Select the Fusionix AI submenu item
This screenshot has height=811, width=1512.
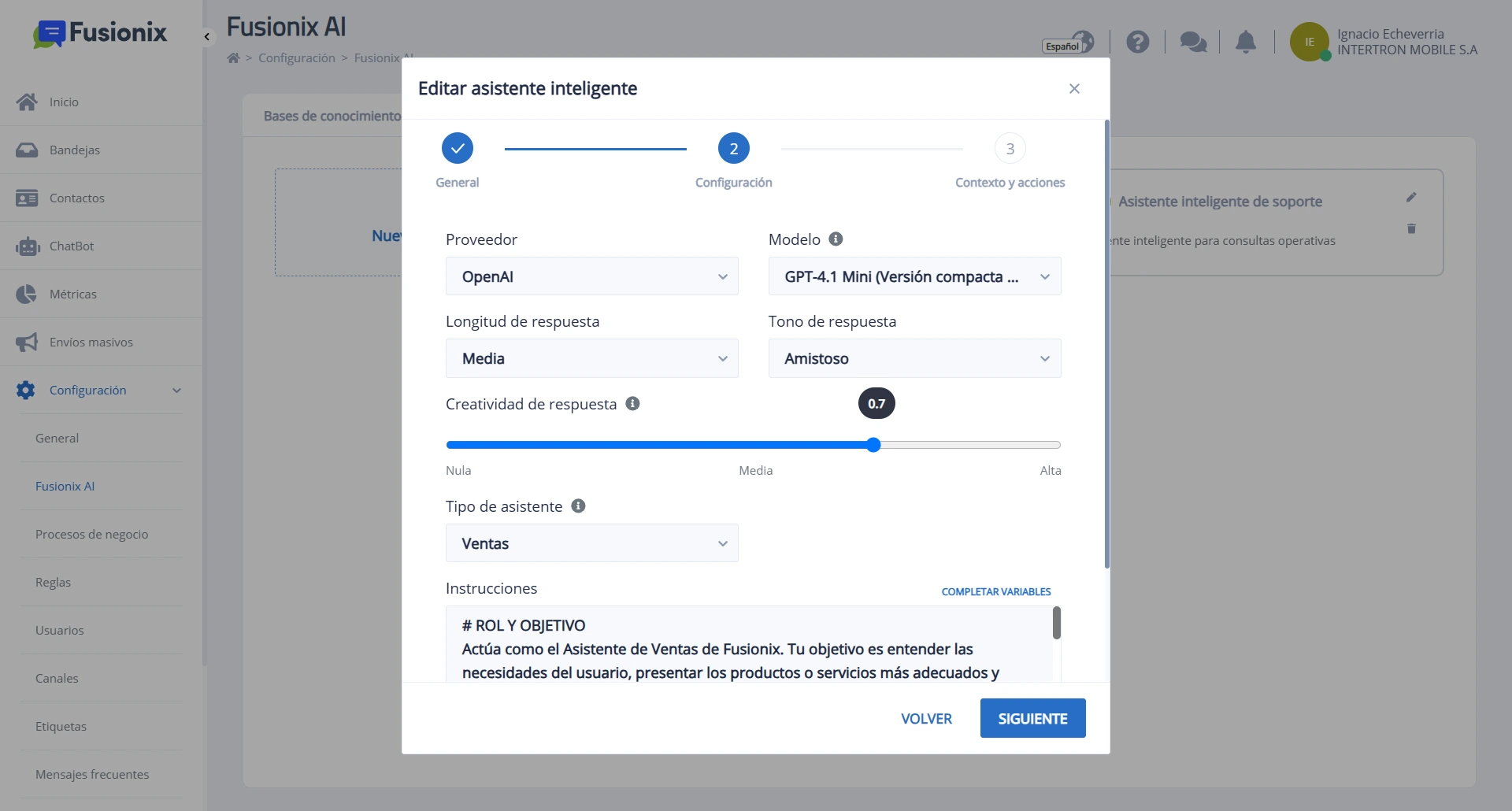pos(65,486)
